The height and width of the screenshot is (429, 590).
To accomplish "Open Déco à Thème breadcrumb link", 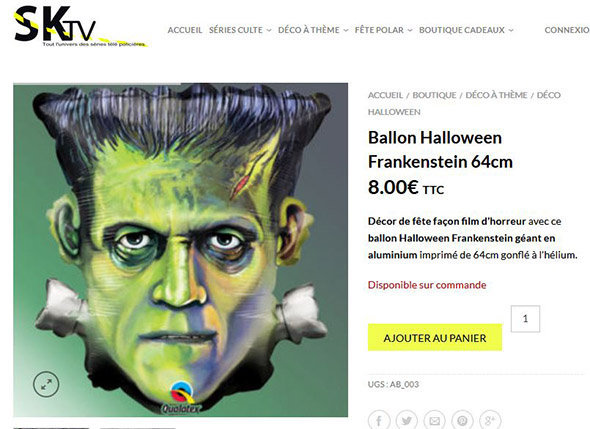I will (x=496, y=95).
